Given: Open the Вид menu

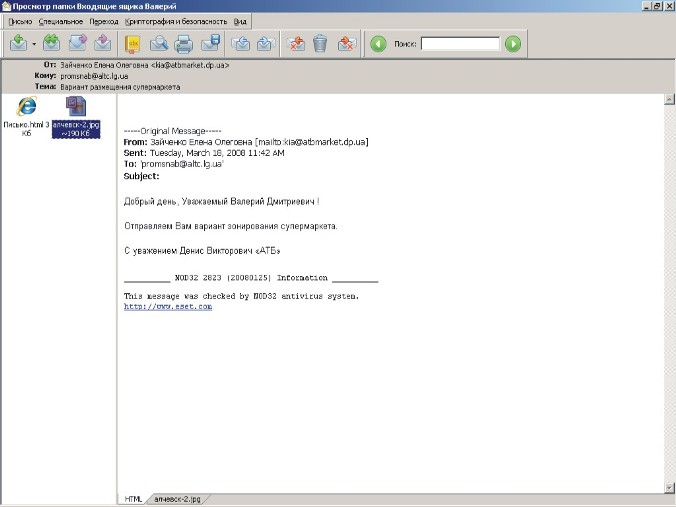Looking at the screenshot, I should [x=240, y=22].
